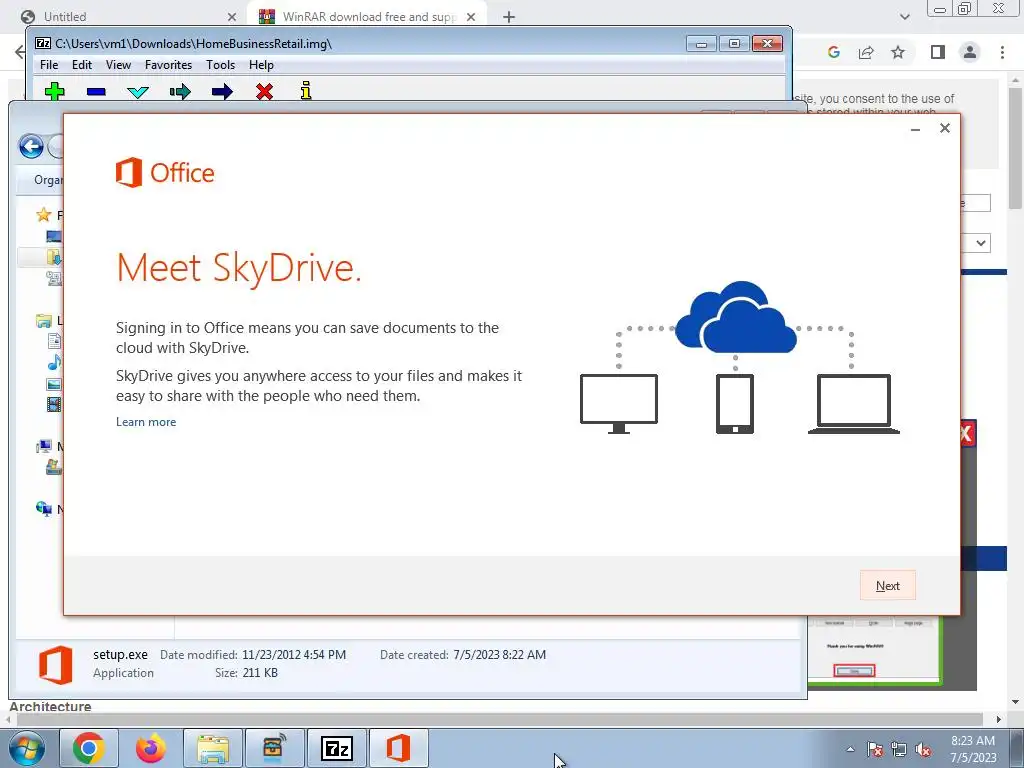Open Windows Explorer from the taskbar
1024x768 pixels.
(213, 748)
